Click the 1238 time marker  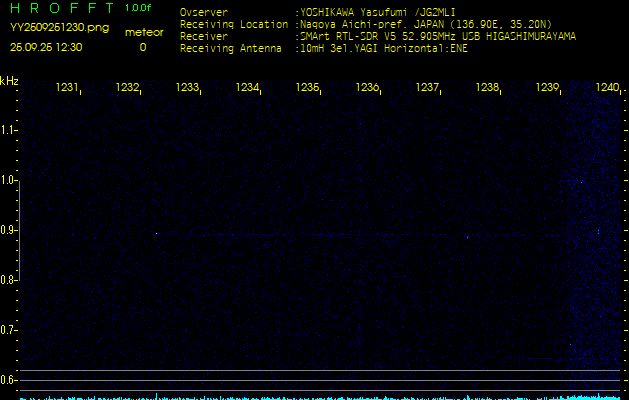coord(487,87)
